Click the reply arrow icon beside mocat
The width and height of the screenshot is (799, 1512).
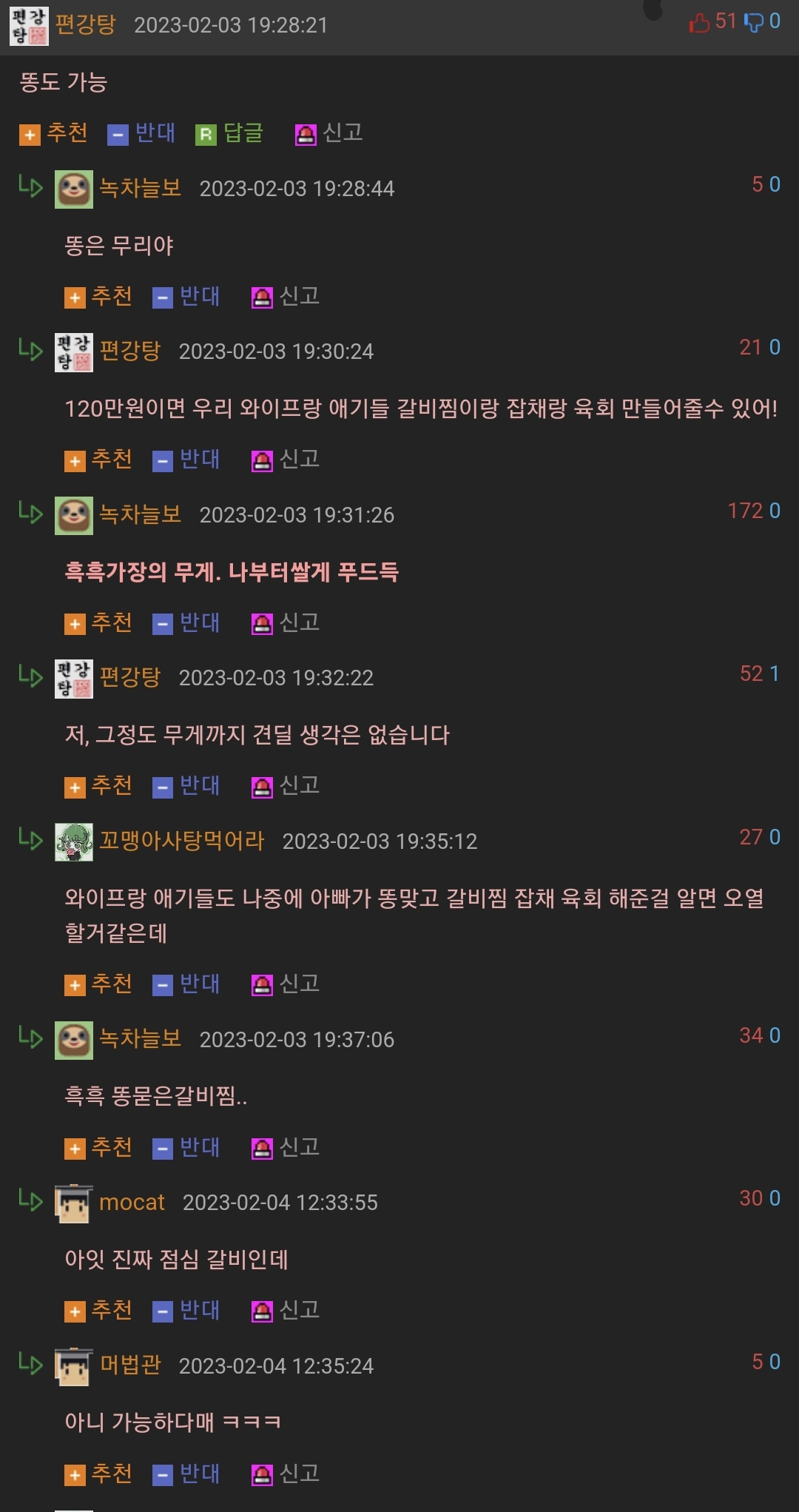30,1200
